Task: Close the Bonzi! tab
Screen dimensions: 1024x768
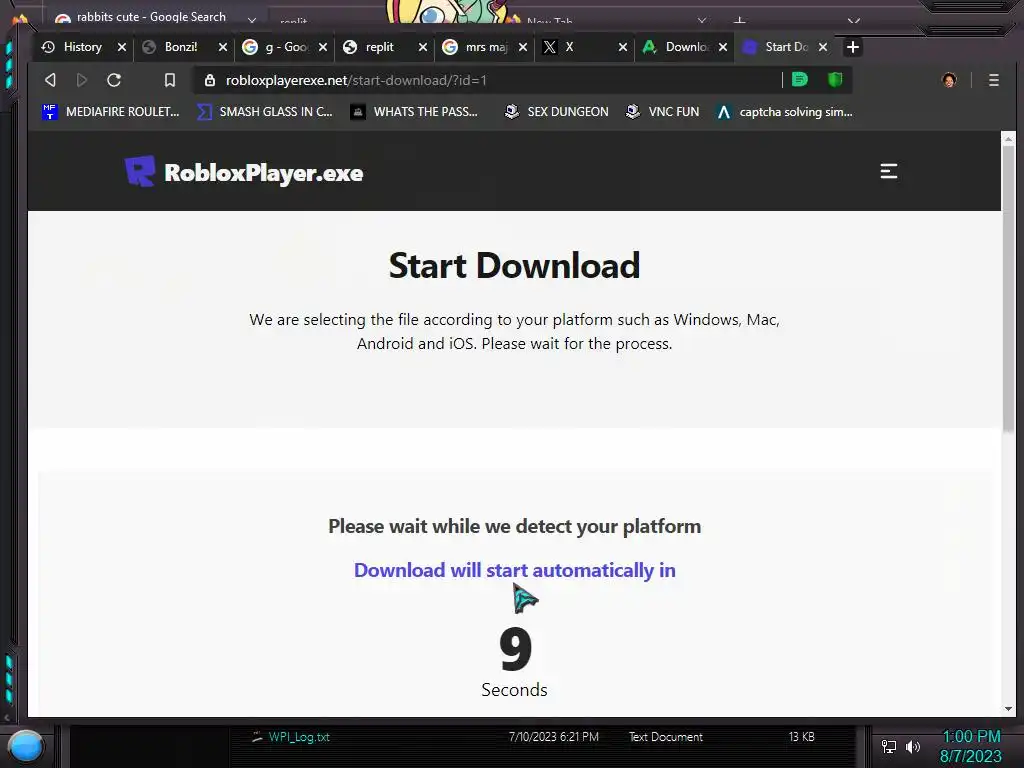Action: (x=223, y=47)
